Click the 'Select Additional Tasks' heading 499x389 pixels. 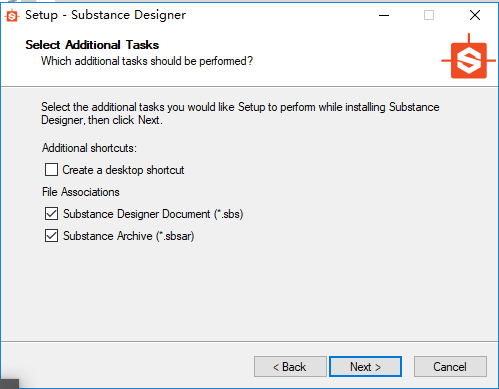tap(92, 45)
